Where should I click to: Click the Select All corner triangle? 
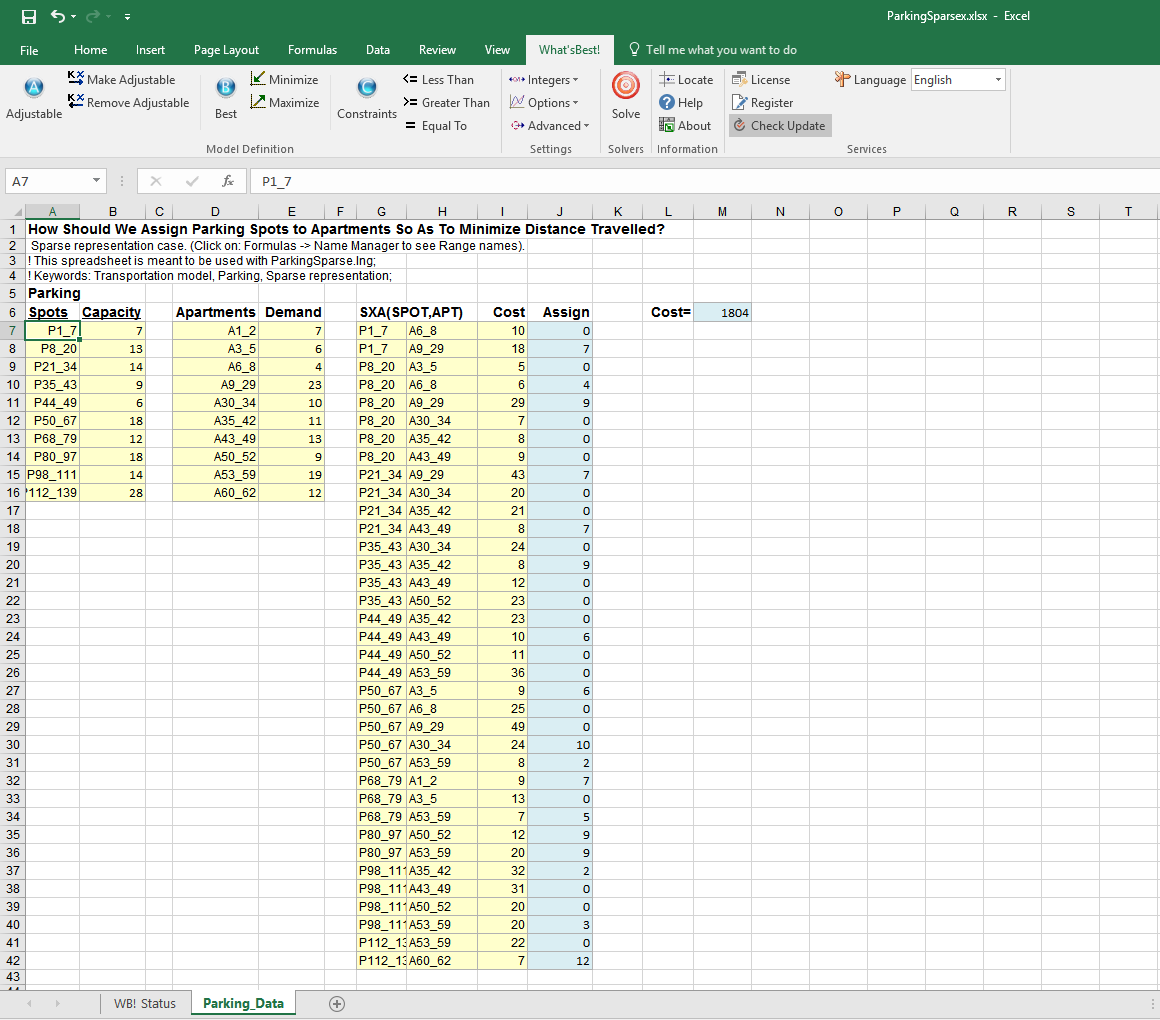tap(18, 212)
